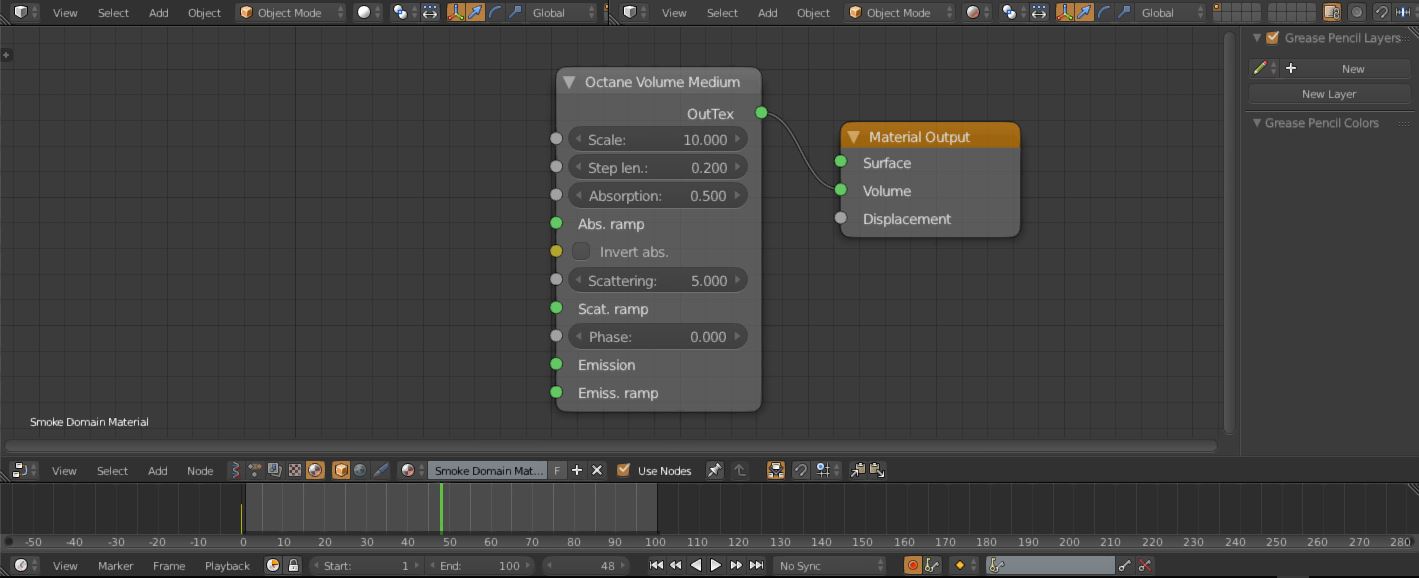Toggle the pin node tree icon
This screenshot has height=578, width=1419.
(x=714, y=470)
